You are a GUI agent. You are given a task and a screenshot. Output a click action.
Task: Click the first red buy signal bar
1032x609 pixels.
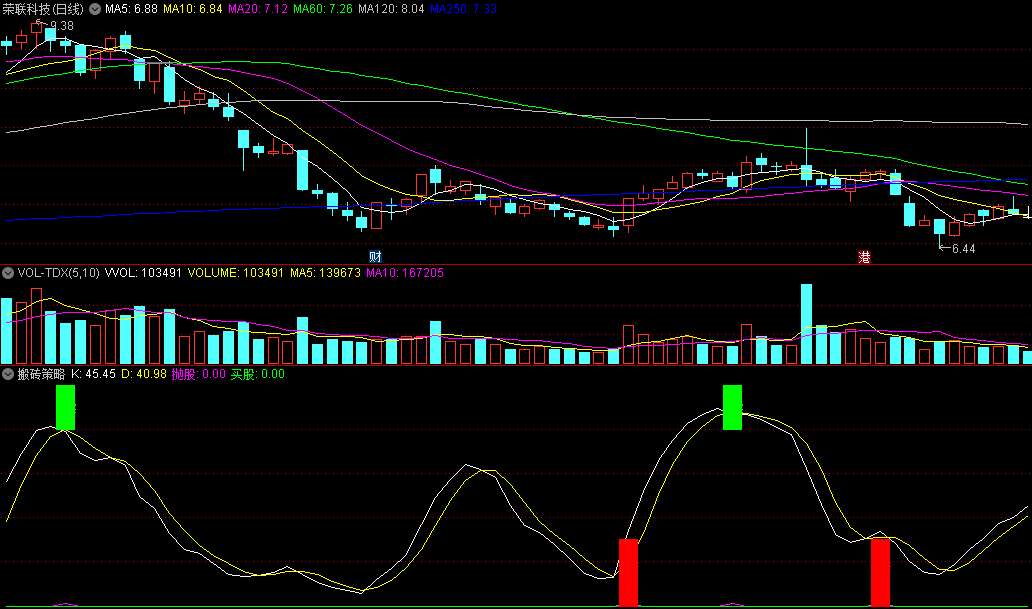(x=629, y=573)
